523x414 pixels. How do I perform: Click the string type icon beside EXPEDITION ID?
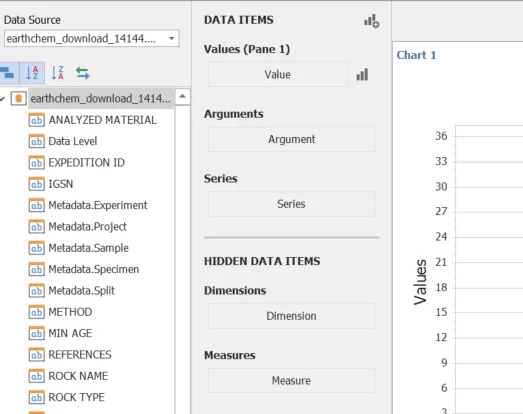(36, 163)
